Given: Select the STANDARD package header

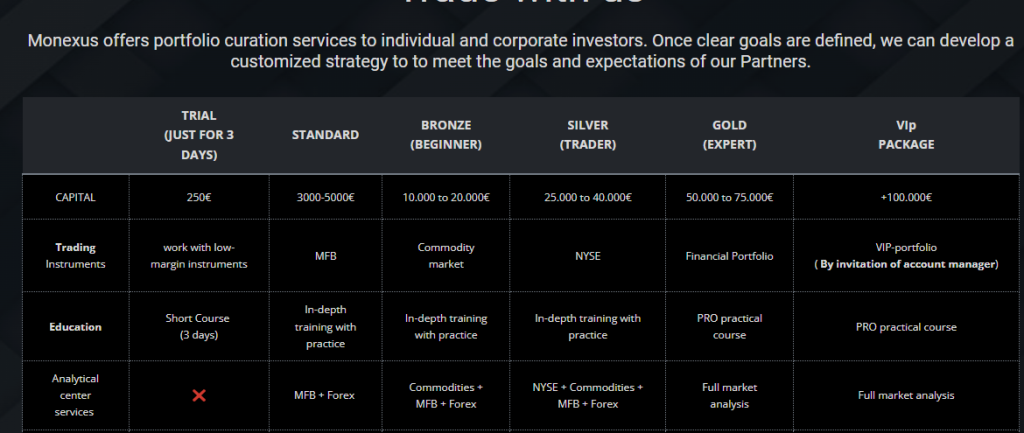Looking at the screenshot, I should (x=325, y=135).
